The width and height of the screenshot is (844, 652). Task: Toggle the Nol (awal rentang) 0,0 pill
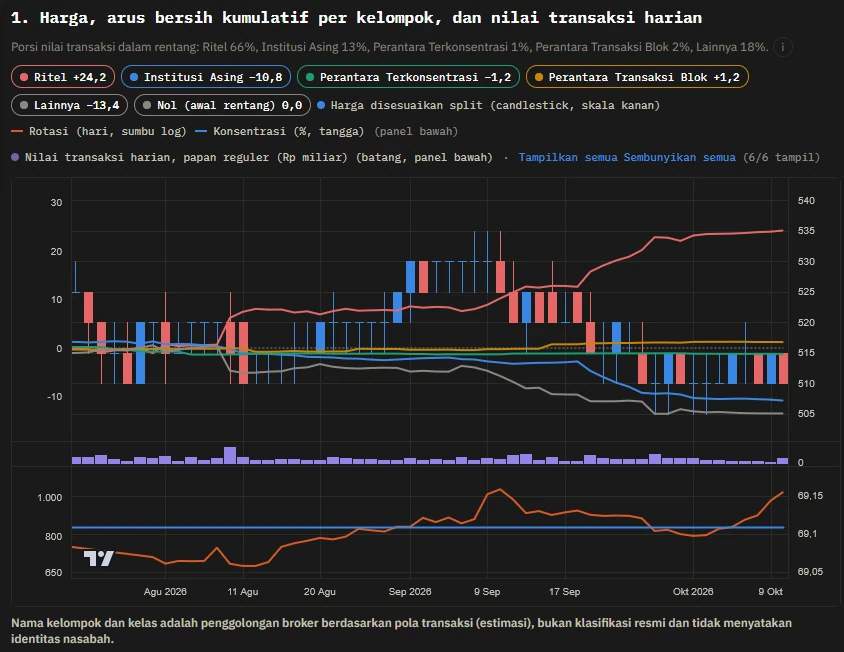pyautogui.click(x=222, y=105)
